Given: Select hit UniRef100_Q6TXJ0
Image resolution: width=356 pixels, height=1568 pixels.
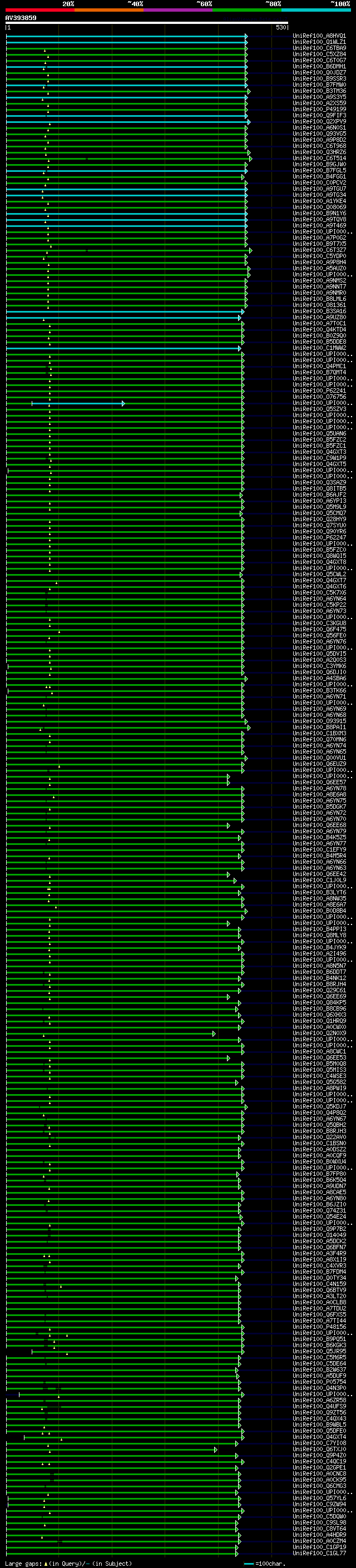Looking at the screenshot, I should [x=319, y=1450].
